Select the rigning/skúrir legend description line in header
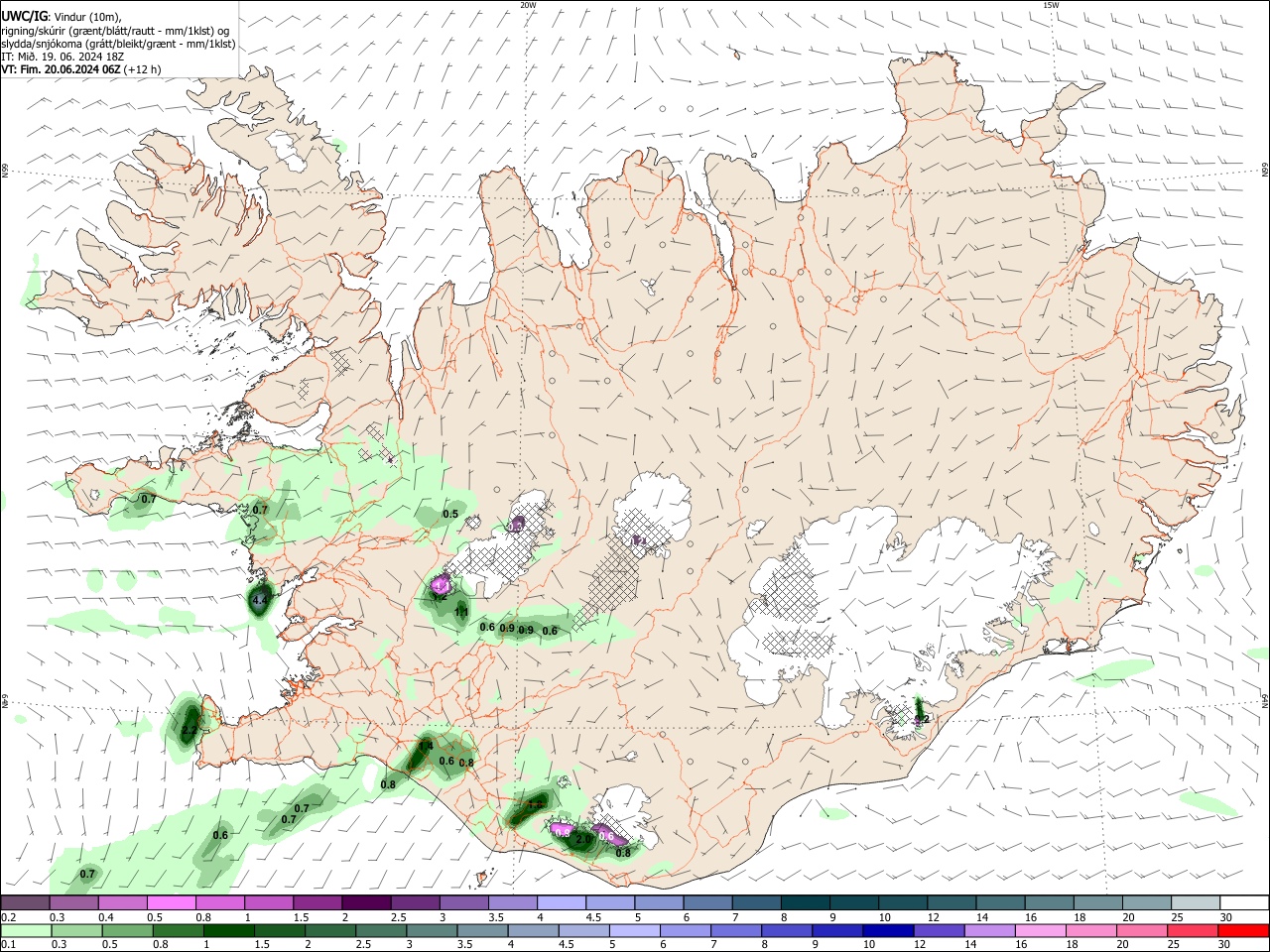Screen dimensions: 1270x952 click(115, 31)
